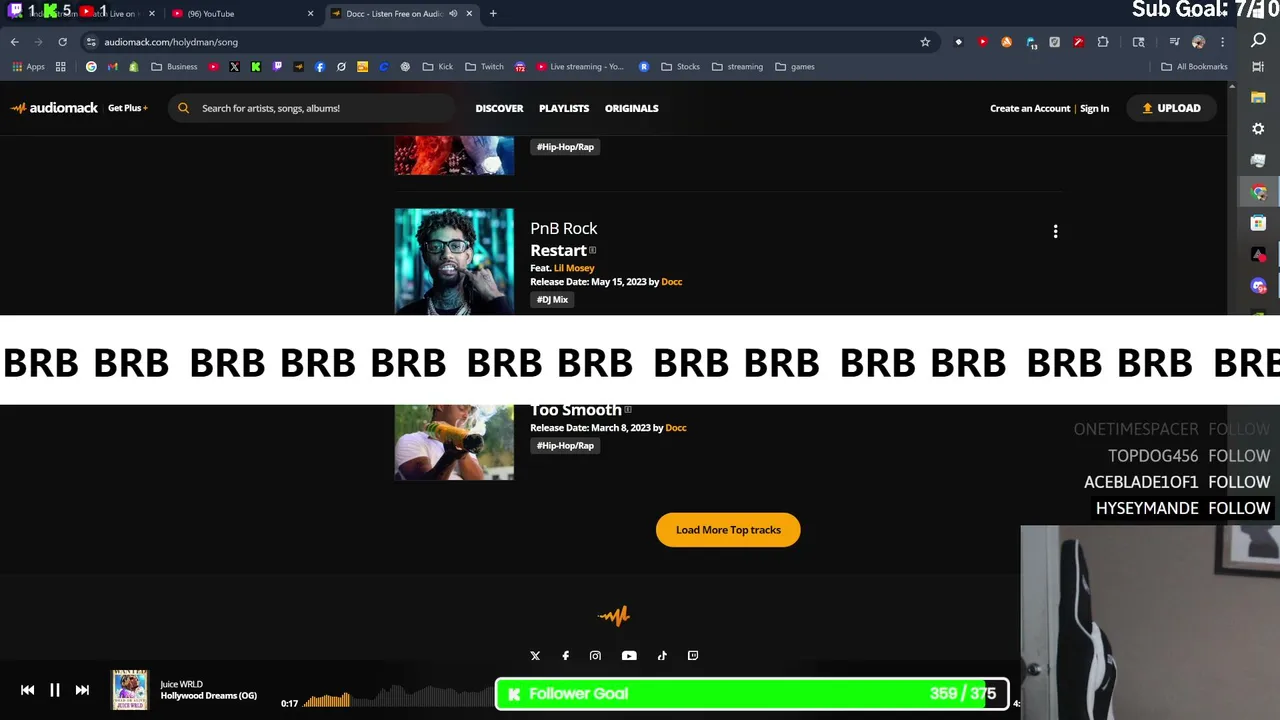Open Chrome media controls icon
Screen dimensions: 1280x720
(1174, 42)
